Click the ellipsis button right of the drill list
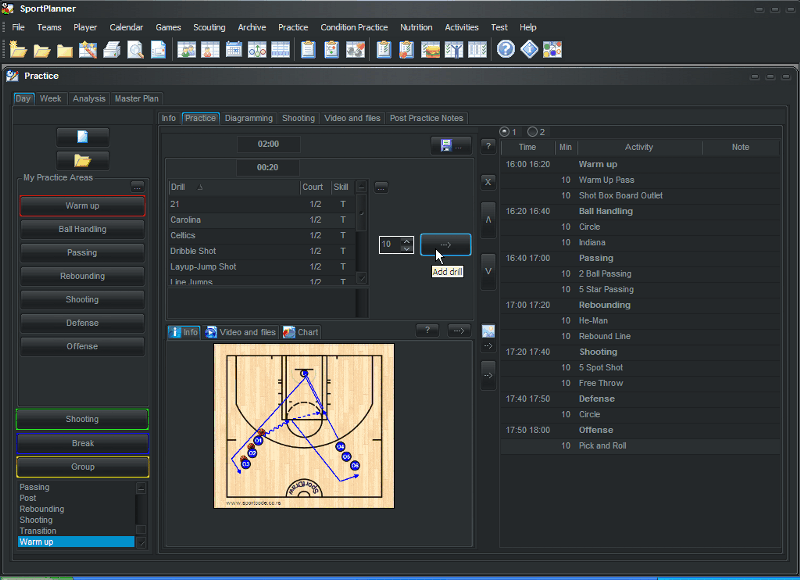800x580 pixels. click(x=381, y=188)
